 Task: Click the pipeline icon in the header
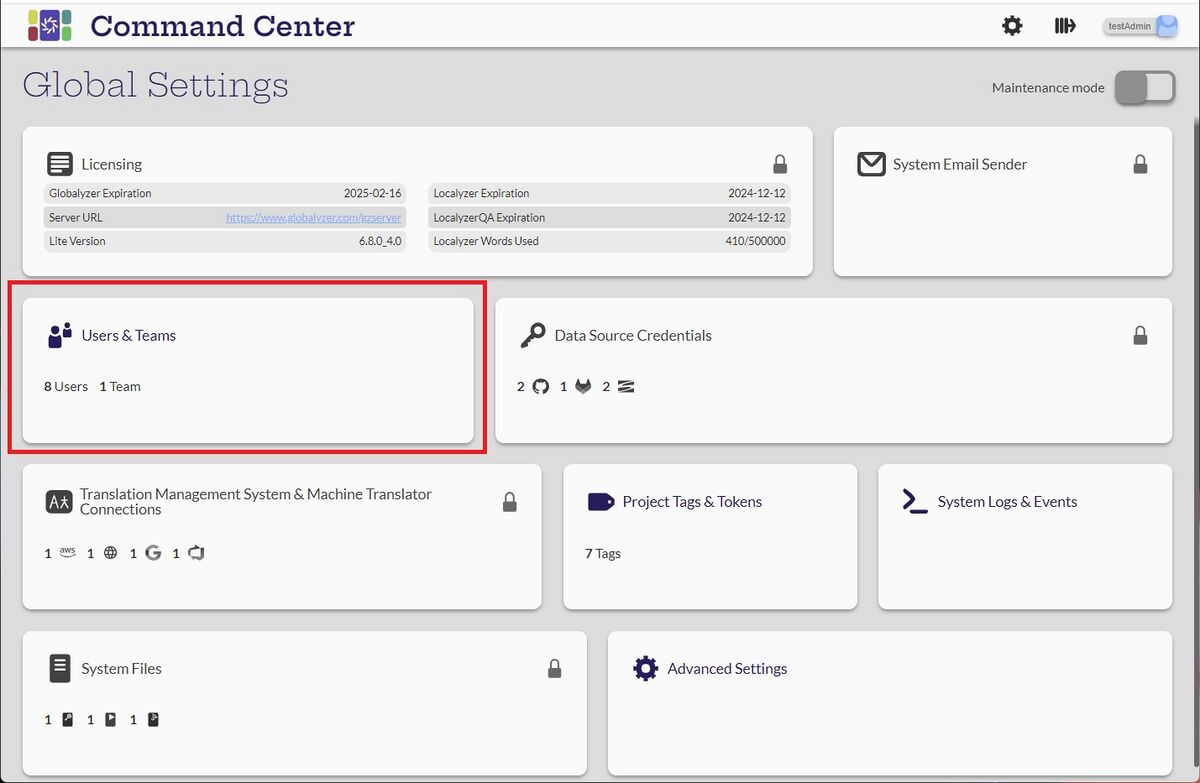tap(1065, 26)
